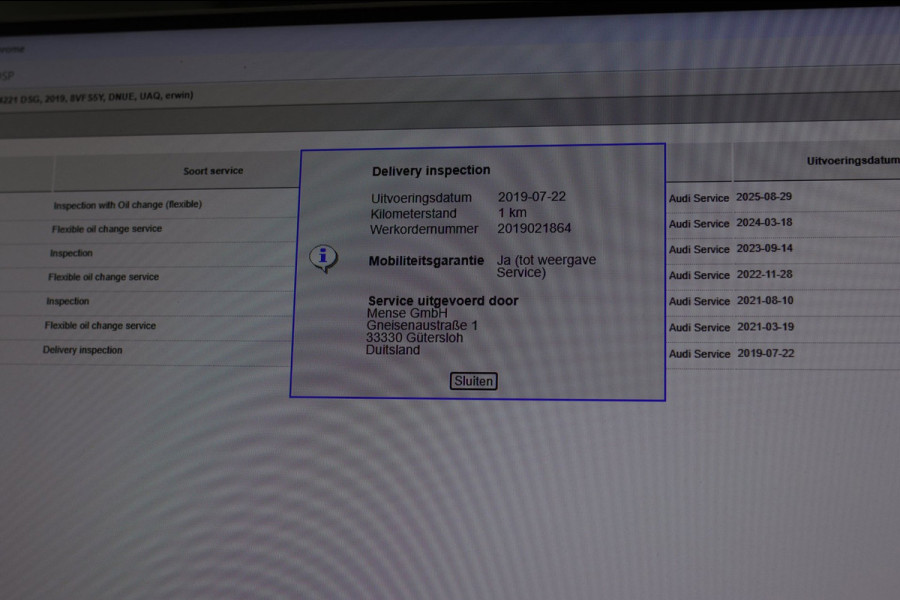Click the 'Mobiliteitsgarantie' label

pyautogui.click(x=426, y=261)
